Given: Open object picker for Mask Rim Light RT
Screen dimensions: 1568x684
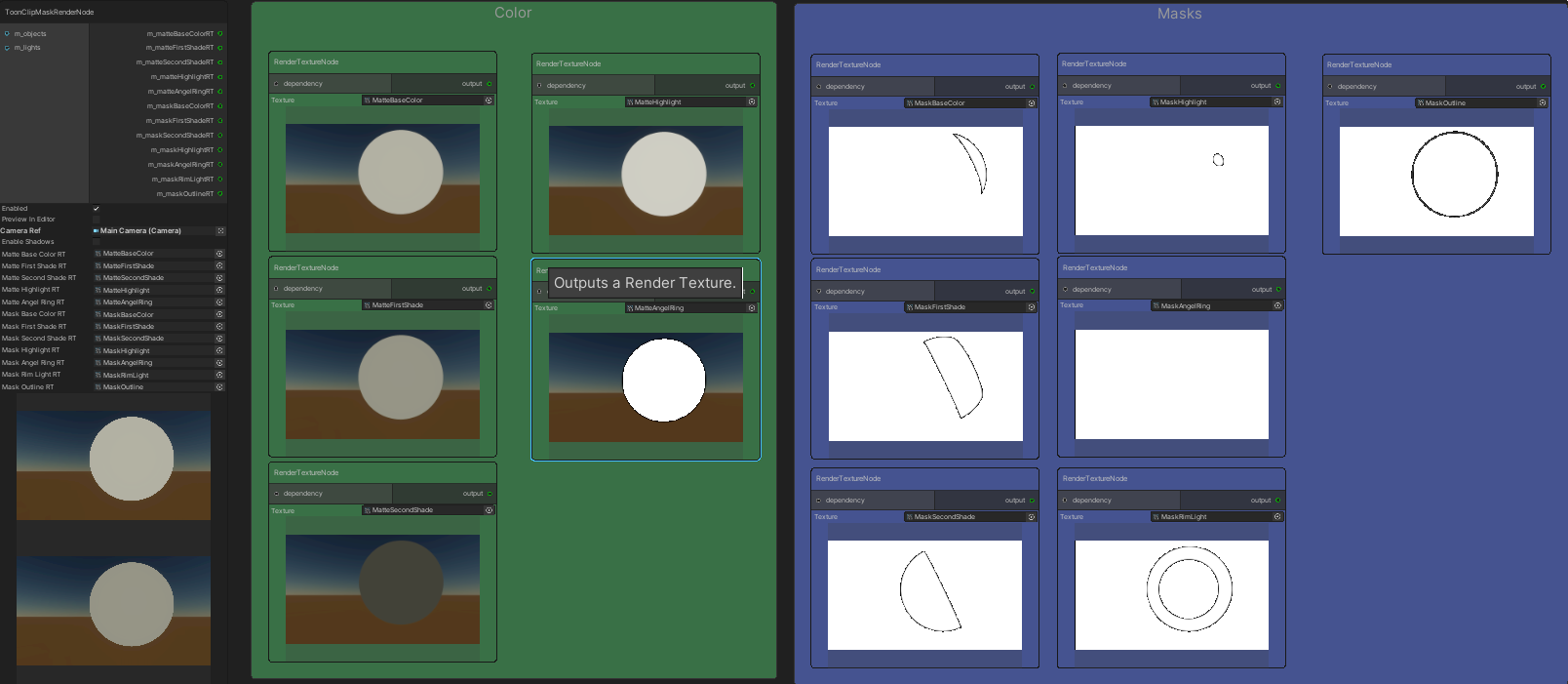Looking at the screenshot, I should (219, 375).
